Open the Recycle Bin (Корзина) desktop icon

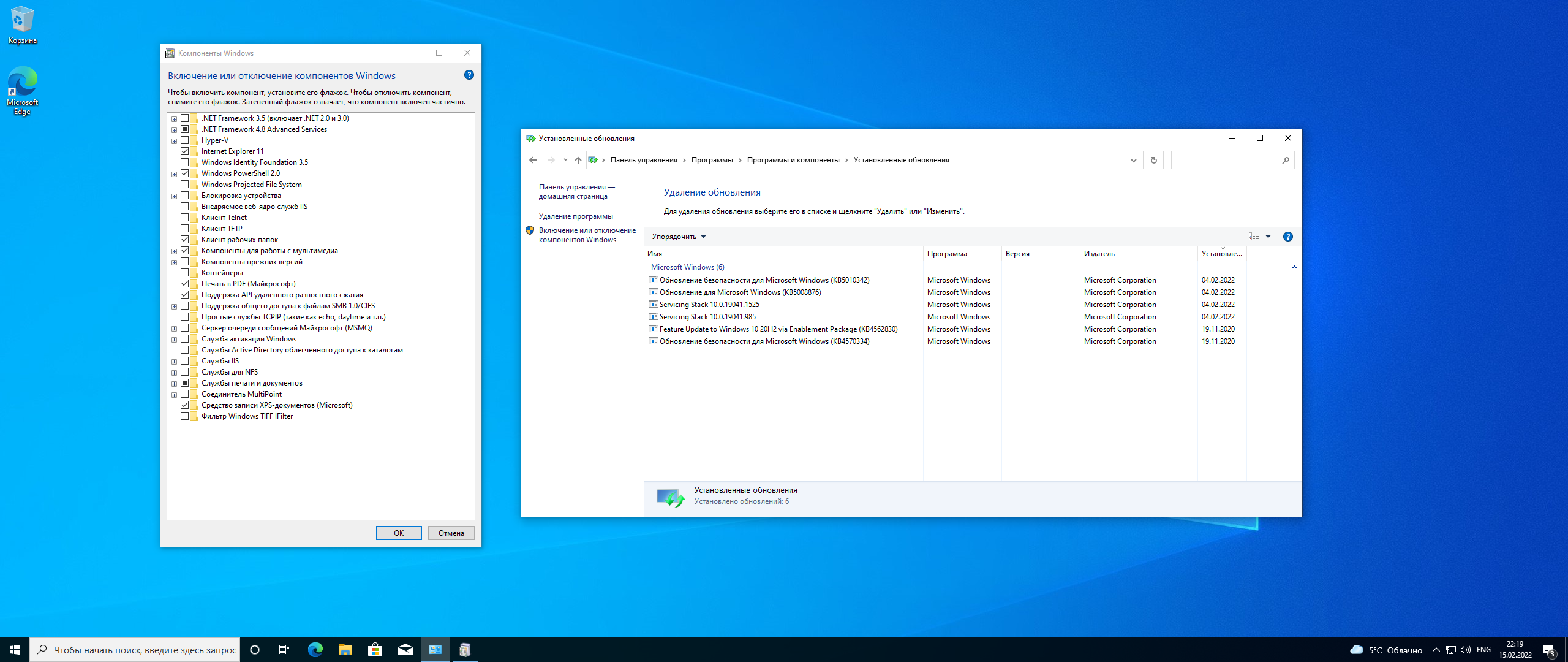pos(22,25)
